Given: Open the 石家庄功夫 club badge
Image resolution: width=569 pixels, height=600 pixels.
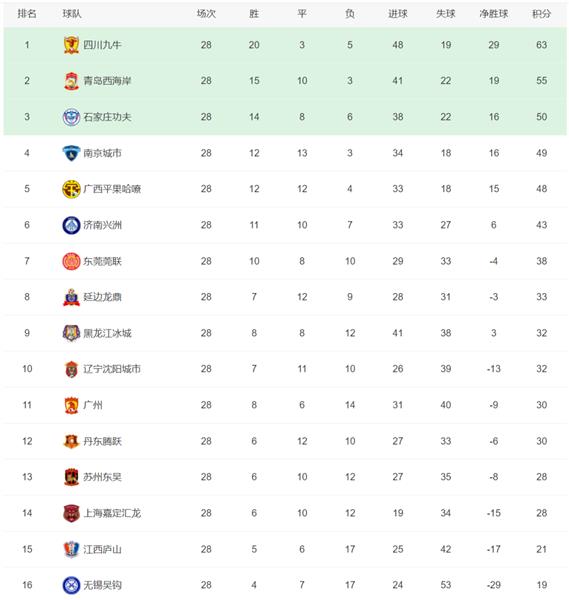Looking at the screenshot, I should tap(71, 117).
